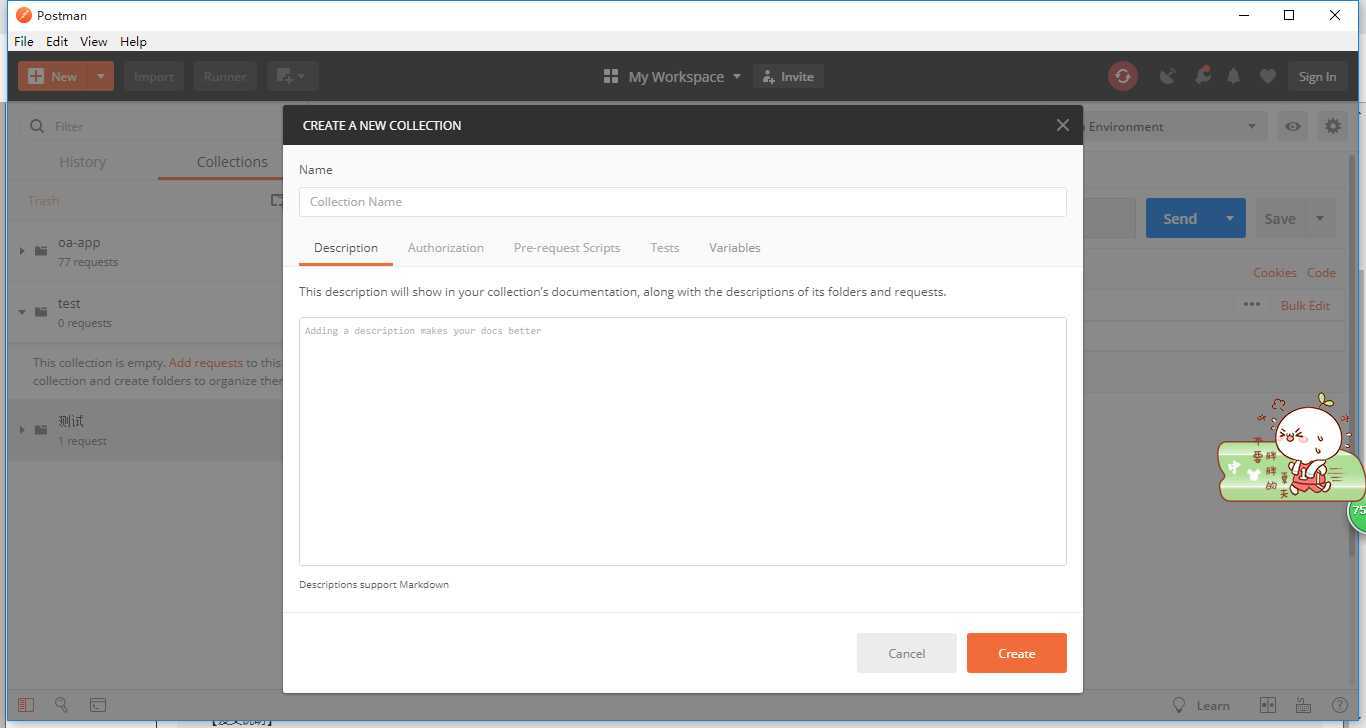Open the Edit menu

(57, 41)
